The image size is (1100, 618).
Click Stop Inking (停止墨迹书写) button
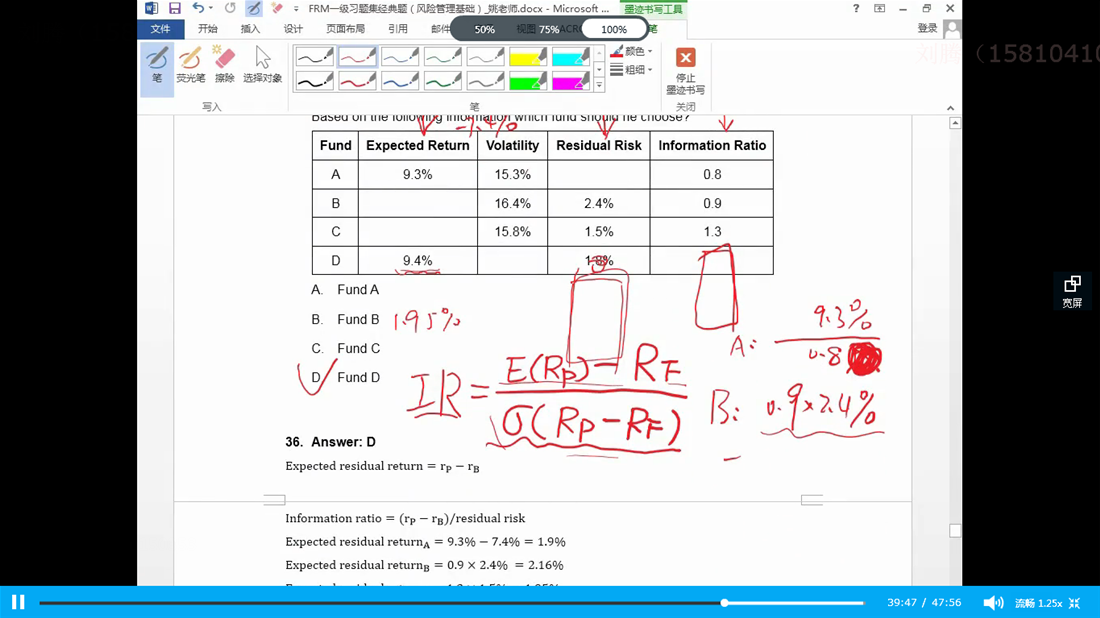[x=685, y=70]
